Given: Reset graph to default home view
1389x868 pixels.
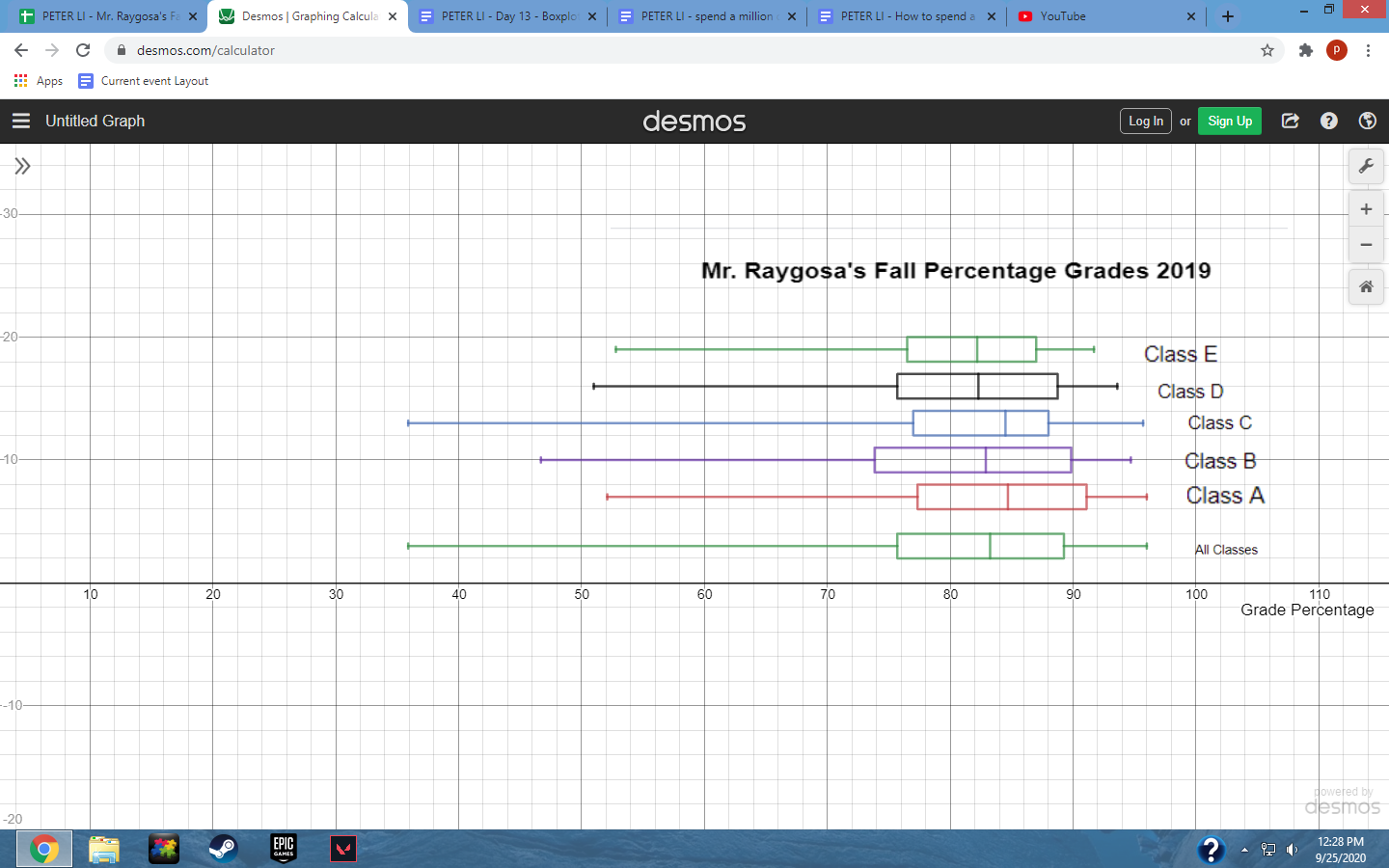Looking at the screenshot, I should pos(1366,286).
